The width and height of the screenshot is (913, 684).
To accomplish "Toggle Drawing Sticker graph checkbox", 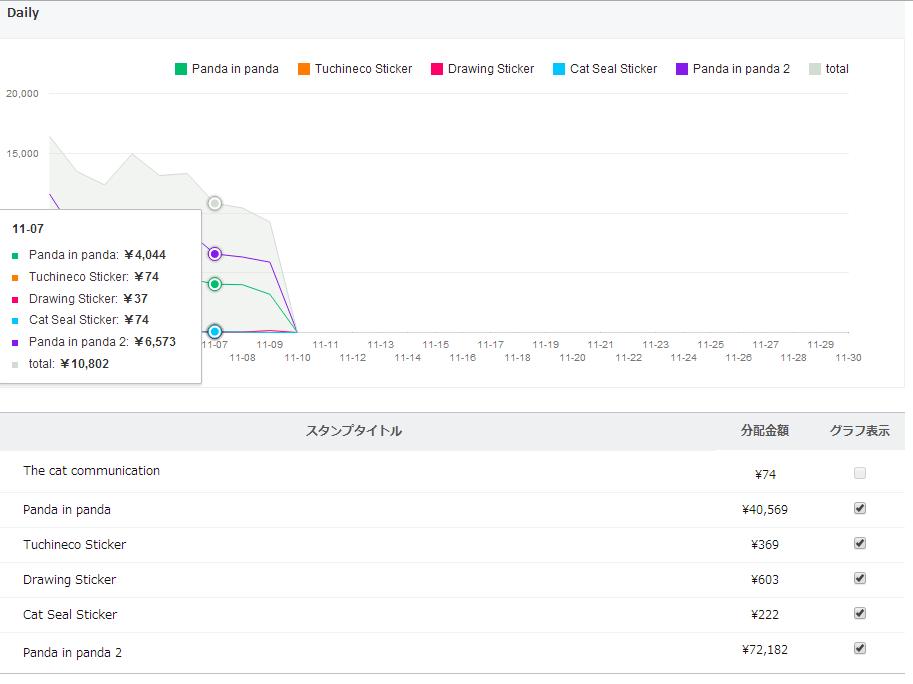I will point(860,578).
